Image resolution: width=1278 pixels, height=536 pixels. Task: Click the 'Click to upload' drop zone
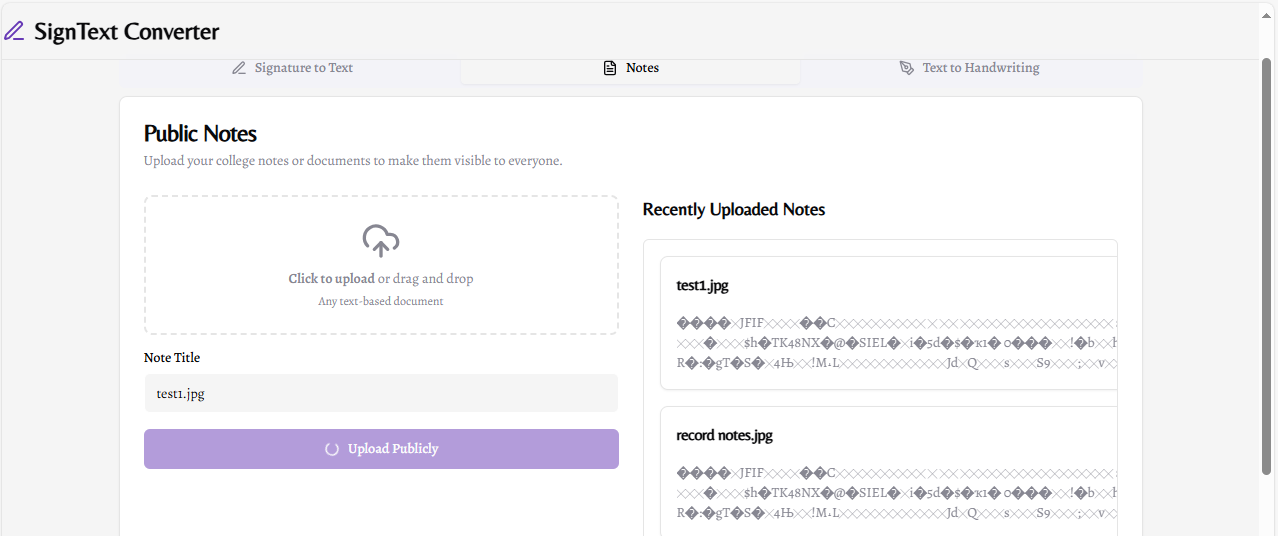(381, 265)
